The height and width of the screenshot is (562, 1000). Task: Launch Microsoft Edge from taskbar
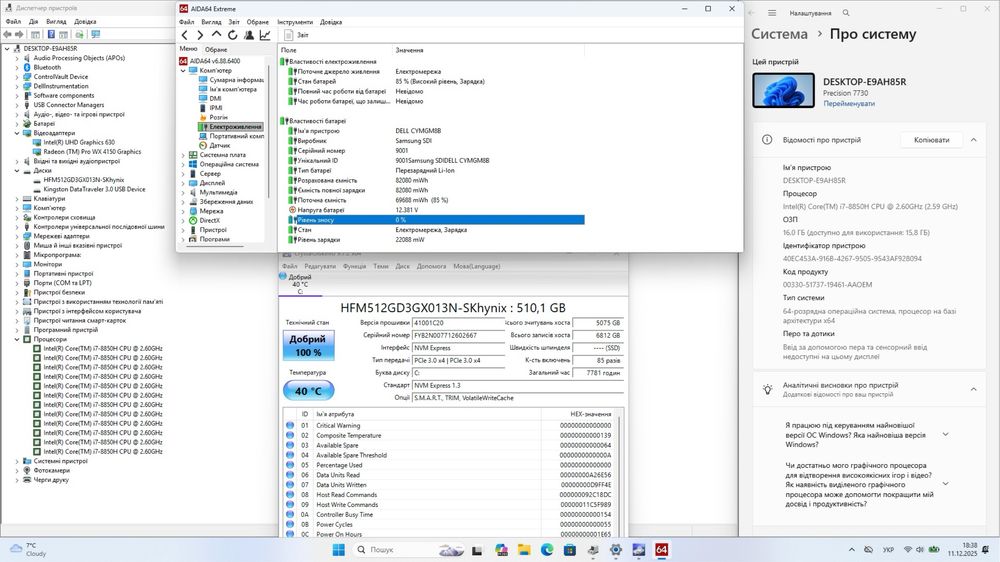coord(547,549)
